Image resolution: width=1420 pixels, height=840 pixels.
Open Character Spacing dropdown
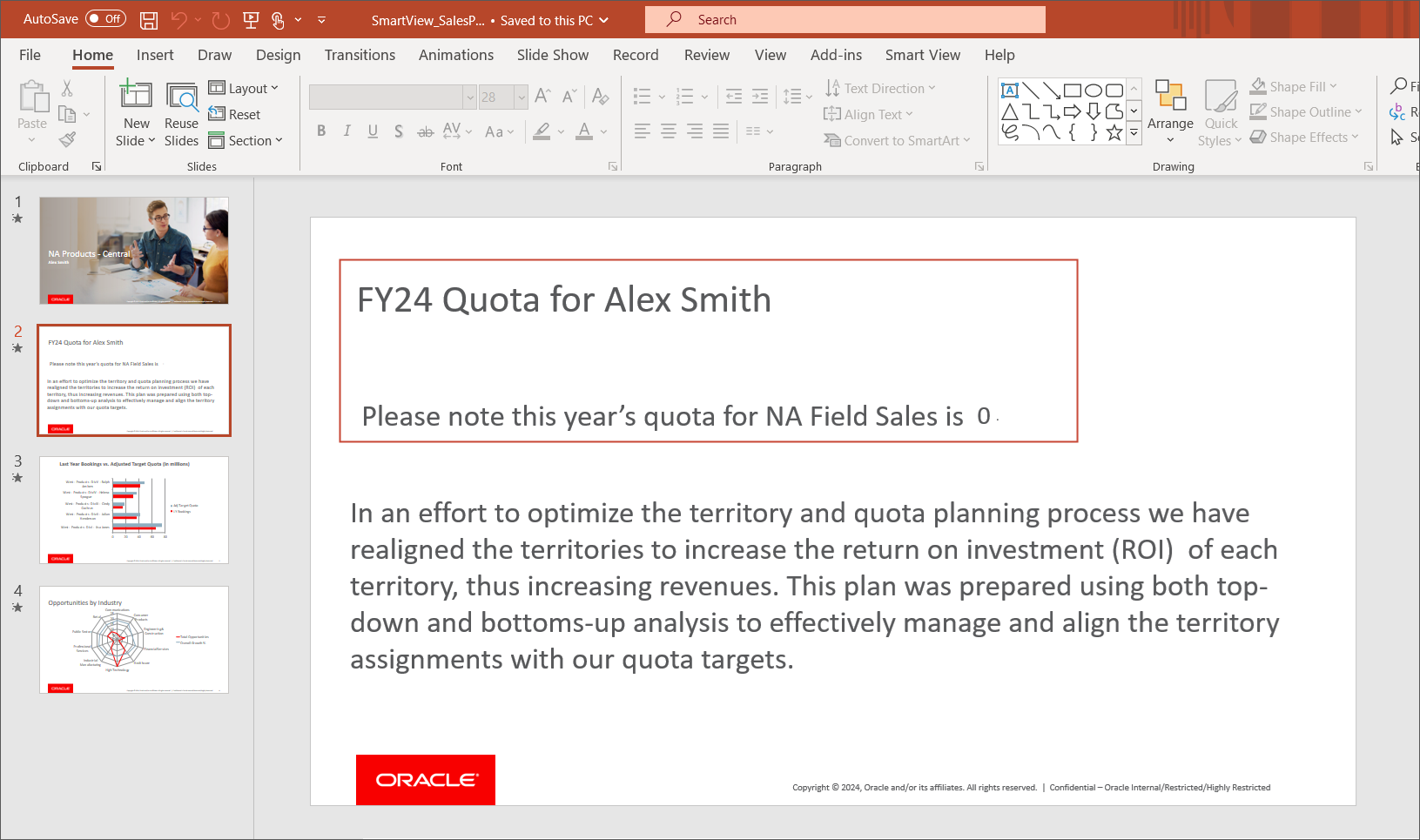click(457, 131)
